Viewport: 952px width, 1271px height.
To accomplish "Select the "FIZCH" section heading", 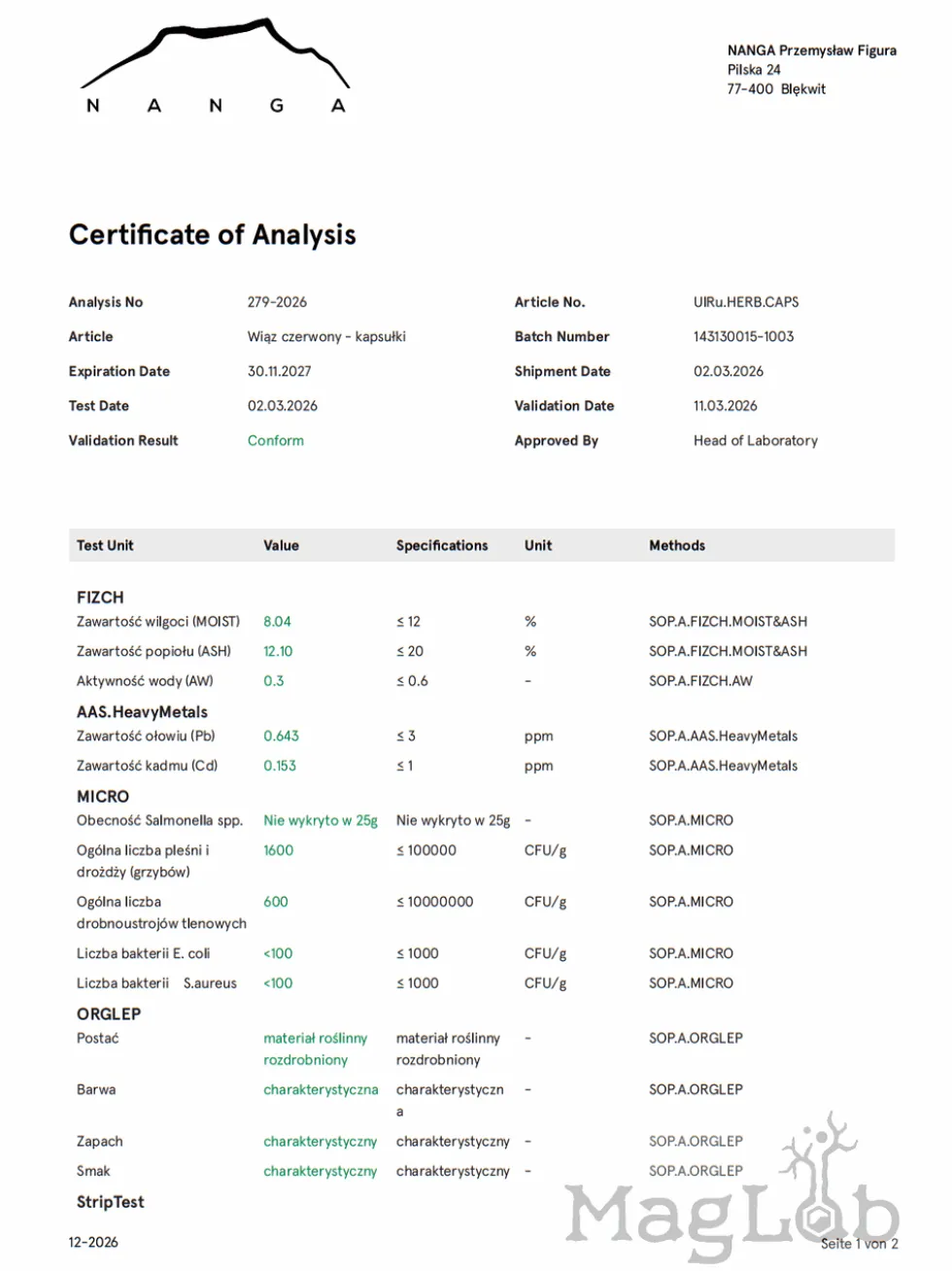I will tap(100, 598).
